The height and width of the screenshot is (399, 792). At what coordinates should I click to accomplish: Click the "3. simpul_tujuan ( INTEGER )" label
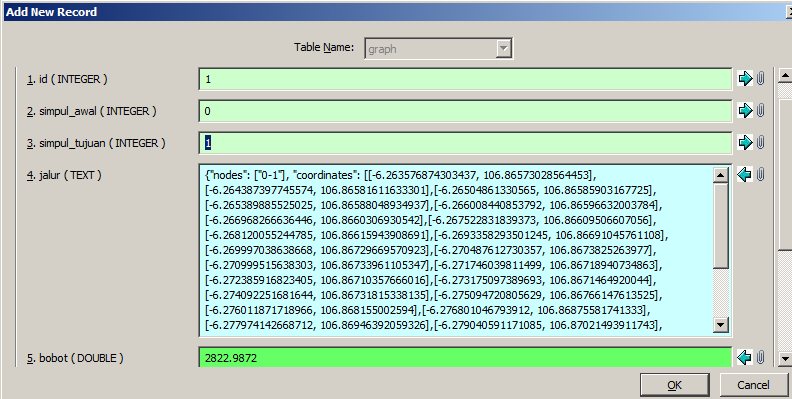coord(96,143)
